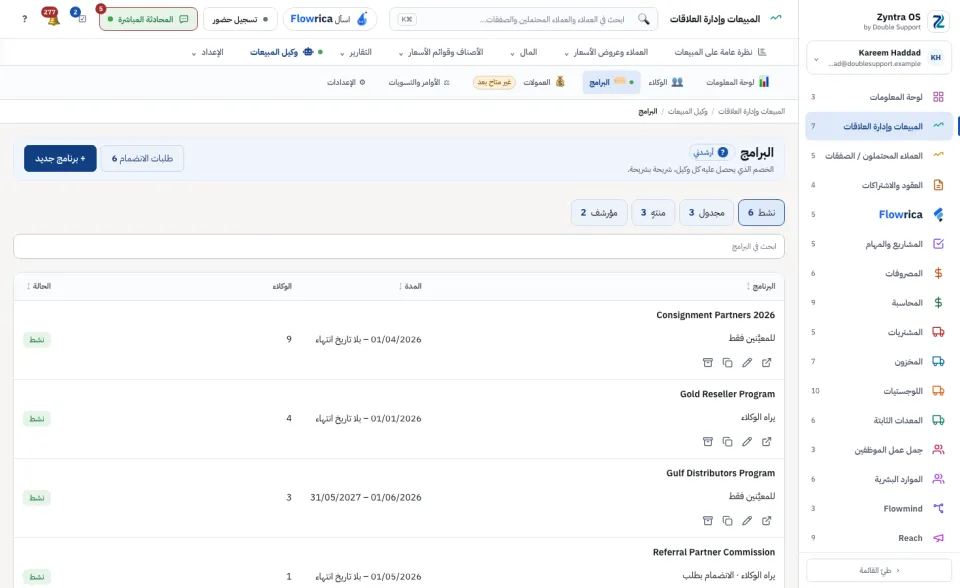This screenshot has height=588, width=960.
Task: Open the Referral Partner Commission program row
Action: pos(399,564)
